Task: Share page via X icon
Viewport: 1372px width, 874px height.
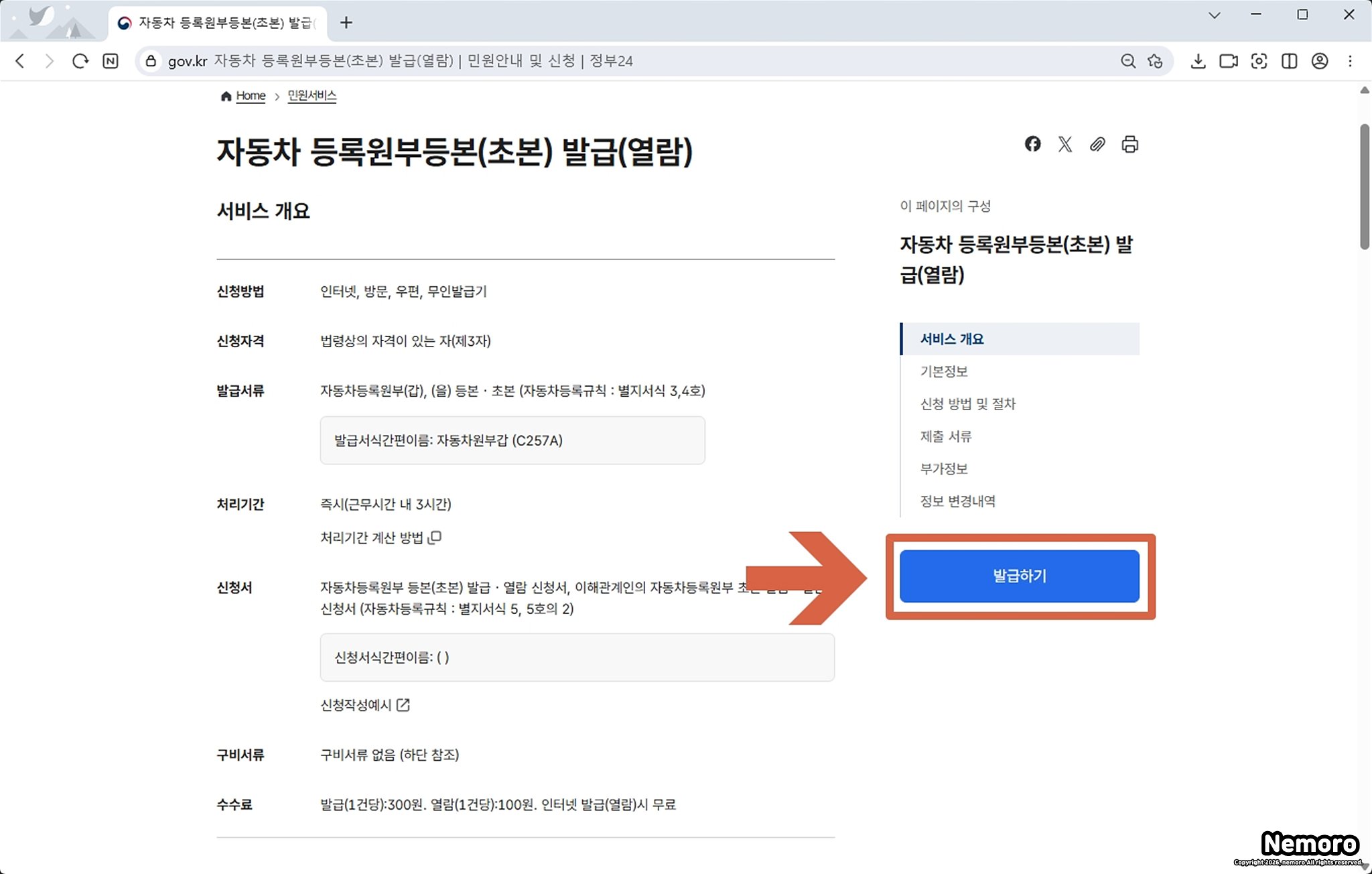Action: click(1065, 144)
